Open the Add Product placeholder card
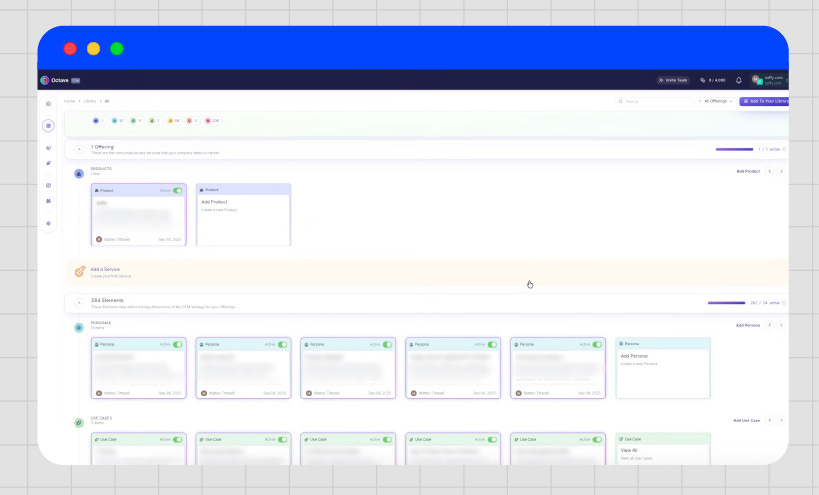 coord(243,215)
